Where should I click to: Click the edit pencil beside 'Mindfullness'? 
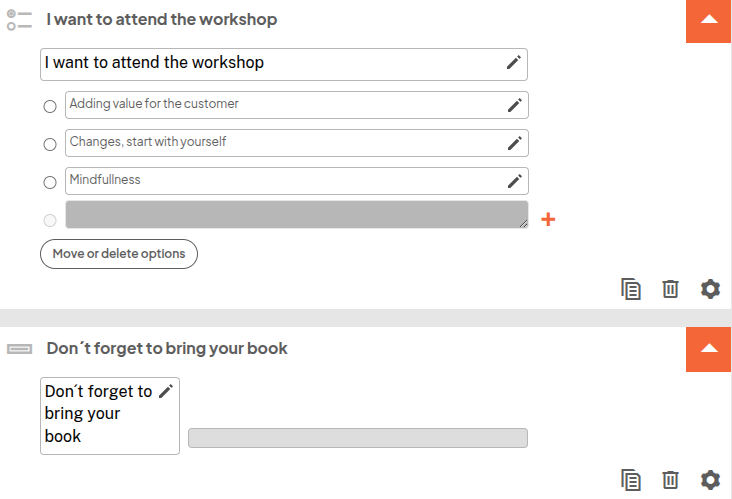click(x=514, y=181)
